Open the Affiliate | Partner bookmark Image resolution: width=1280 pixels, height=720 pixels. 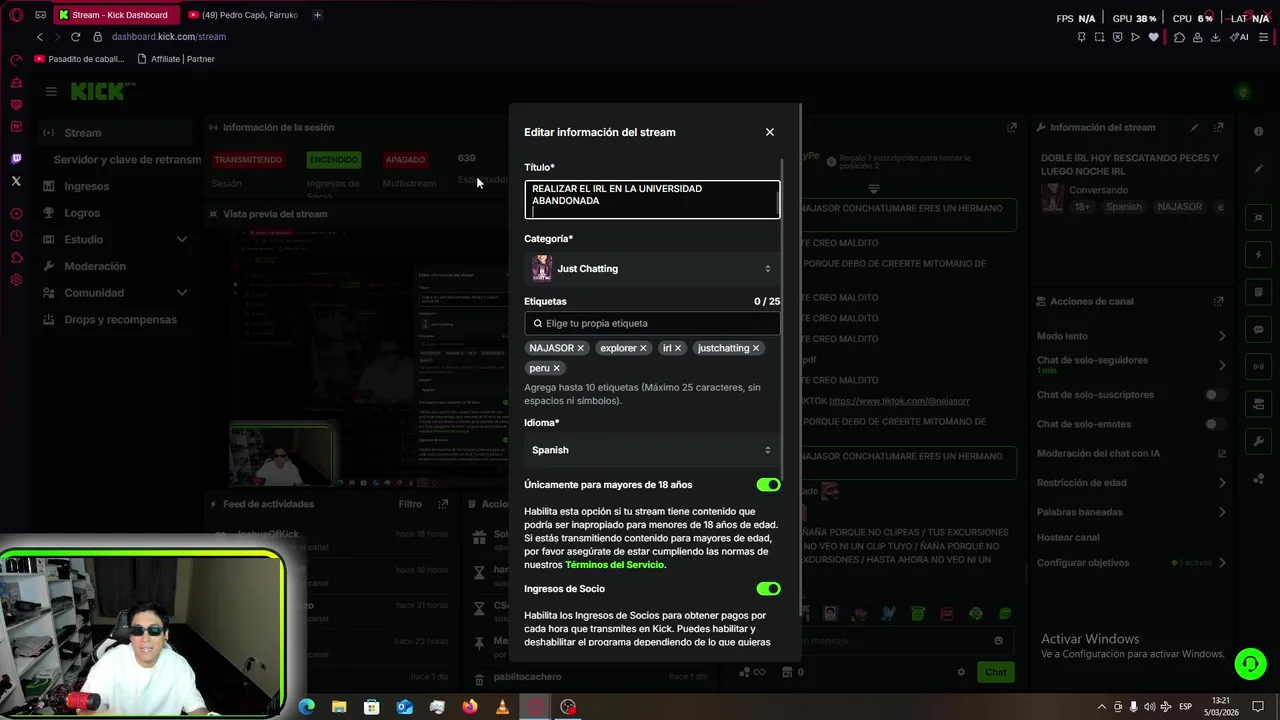176,59
